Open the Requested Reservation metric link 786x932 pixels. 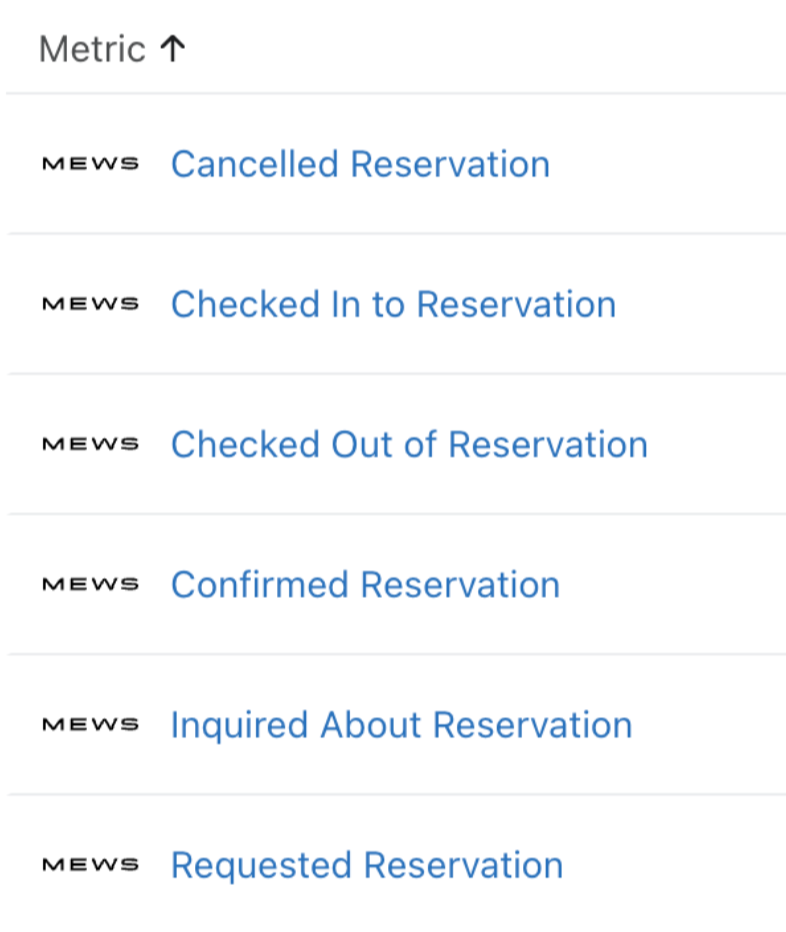coord(367,864)
